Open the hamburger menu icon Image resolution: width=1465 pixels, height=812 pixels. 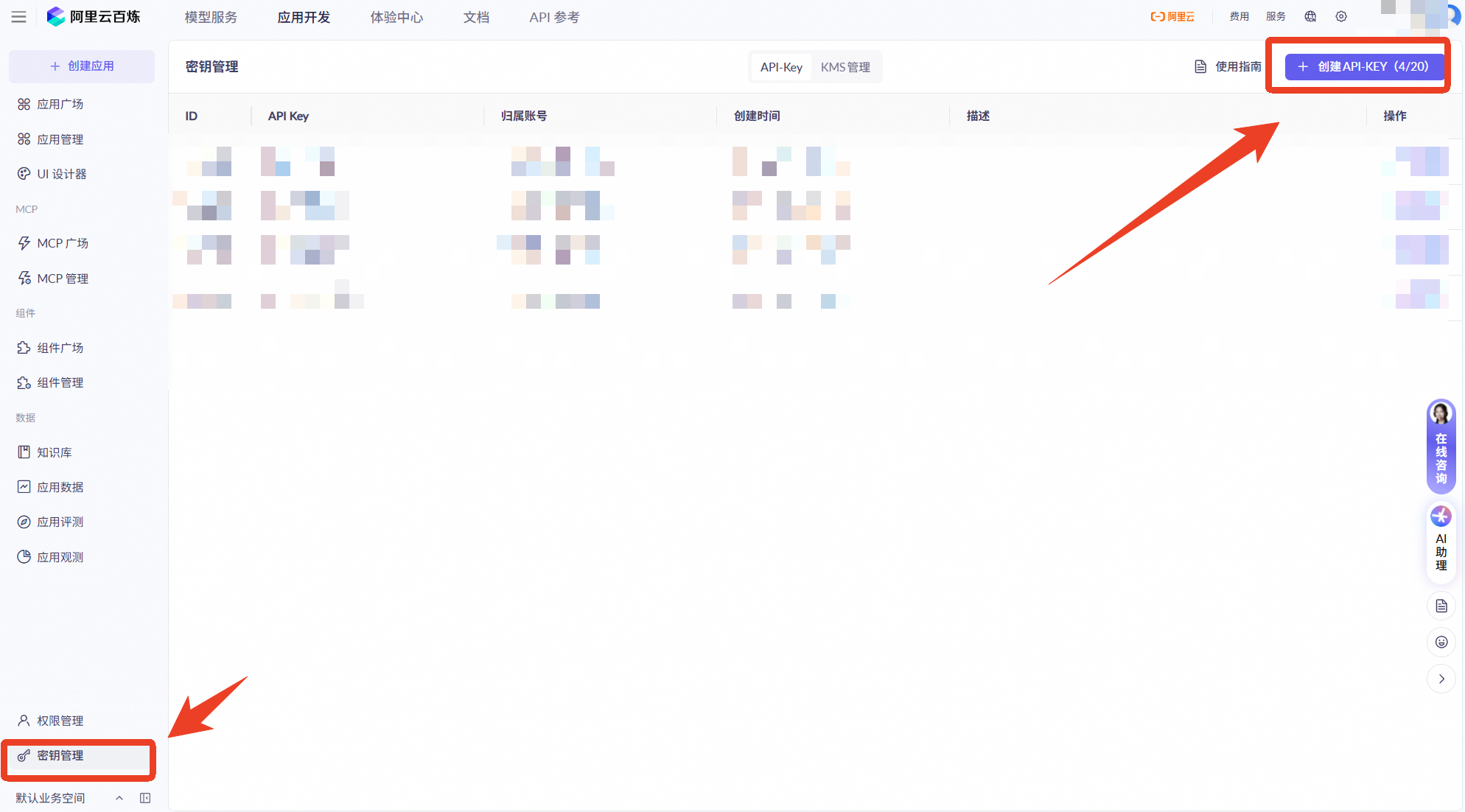19,17
